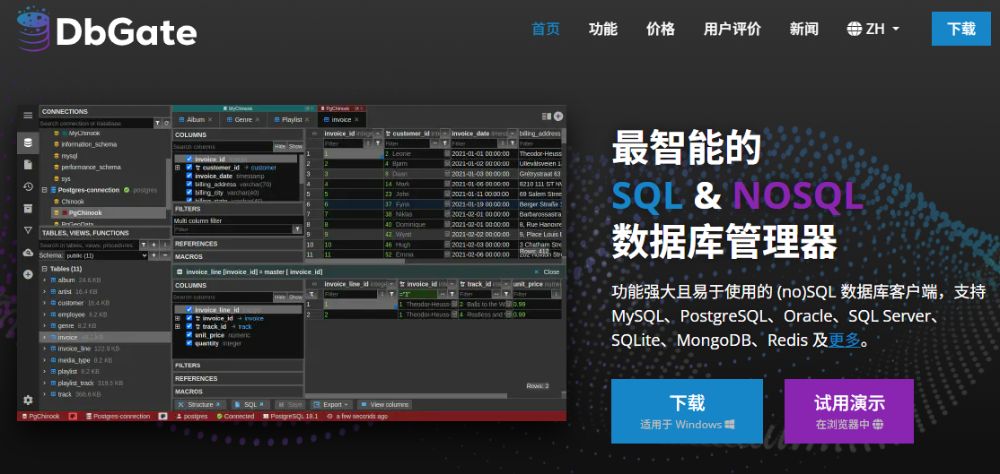Open the ZH language dropdown
This screenshot has width=1000, height=474.
click(x=874, y=29)
